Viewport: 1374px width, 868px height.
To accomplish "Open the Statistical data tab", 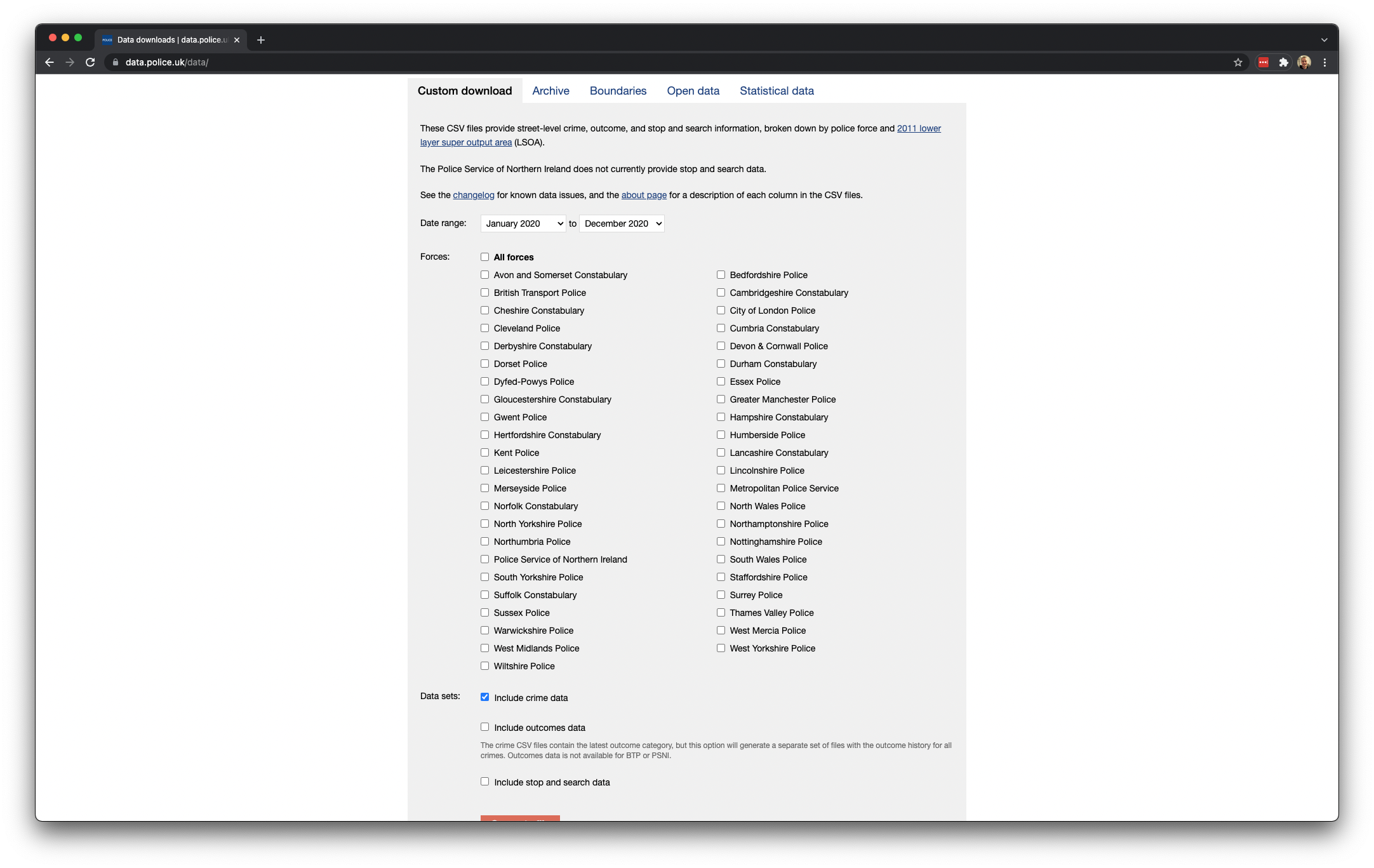I will pyautogui.click(x=777, y=91).
